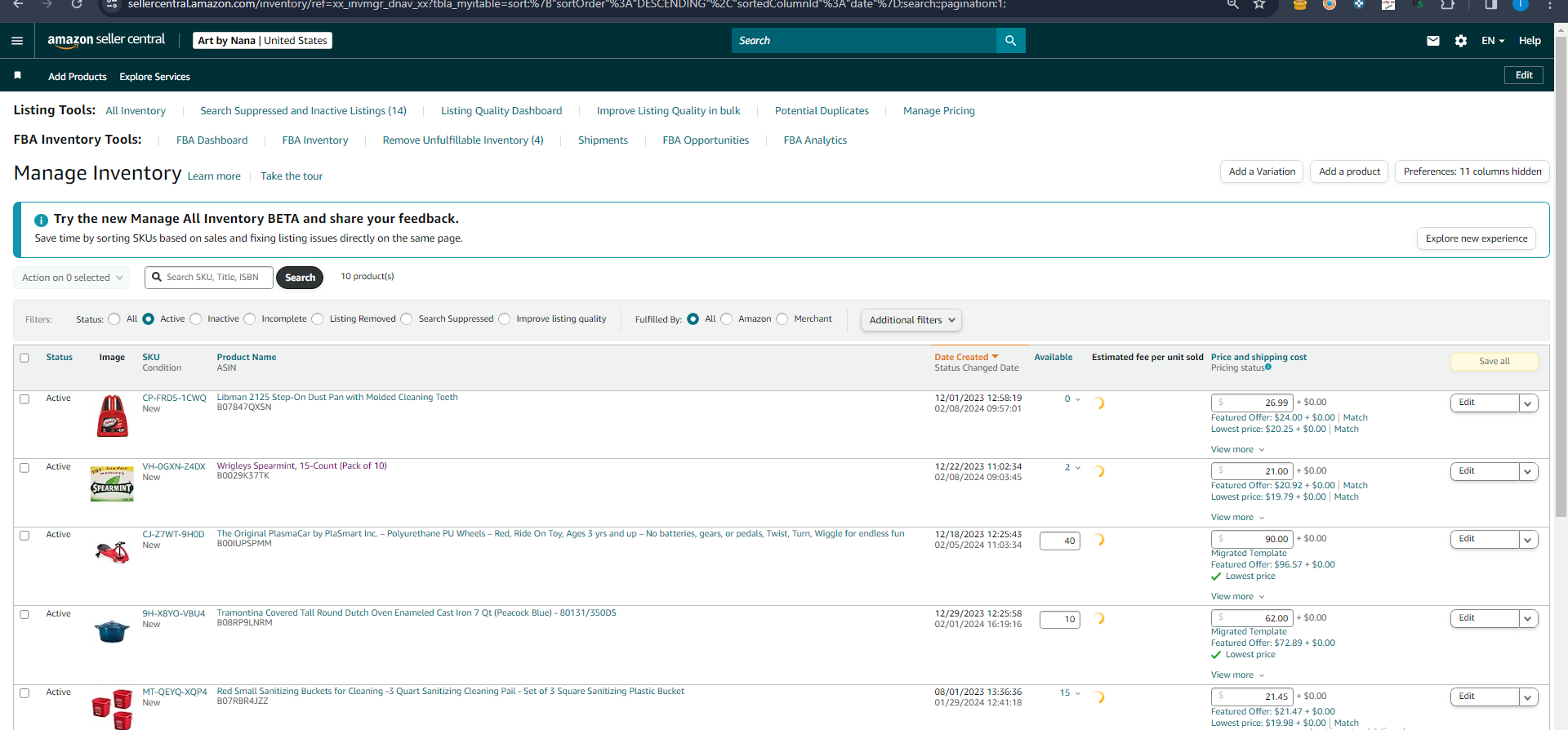Expand the available quantity chevron for Wrigleys Spearmint
This screenshot has height=730, width=1568.
pos(1078,468)
